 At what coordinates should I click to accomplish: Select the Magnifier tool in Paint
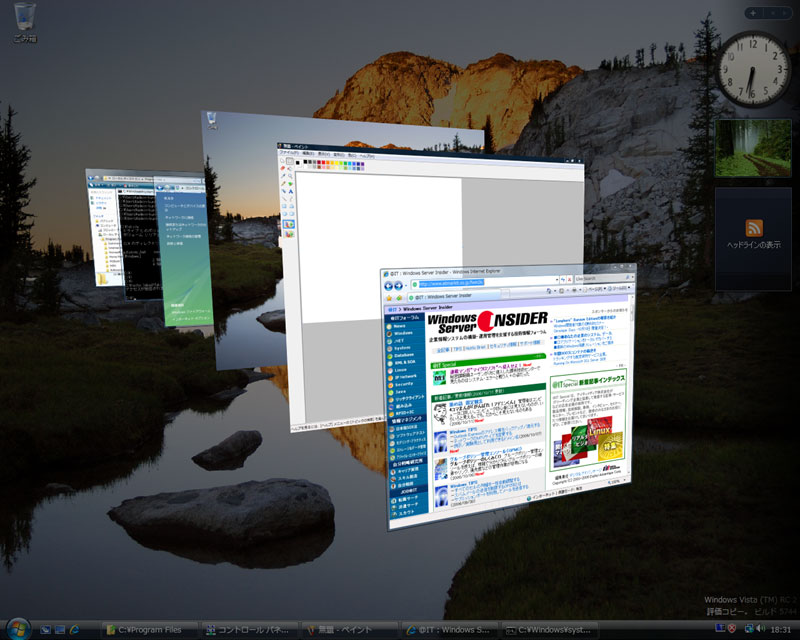point(290,176)
